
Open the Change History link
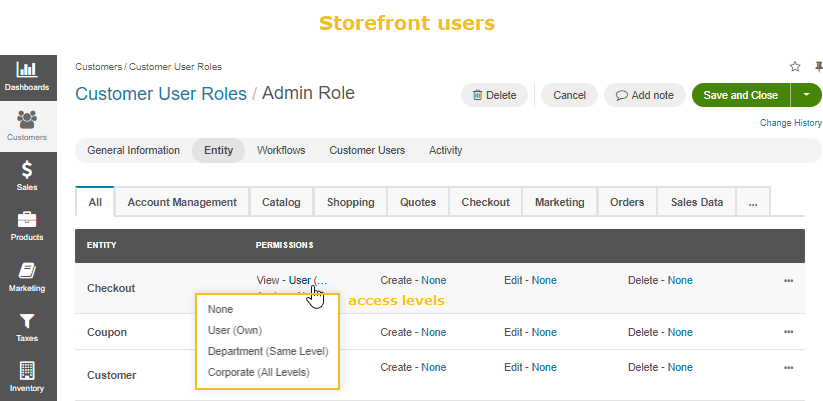pyautogui.click(x=791, y=123)
